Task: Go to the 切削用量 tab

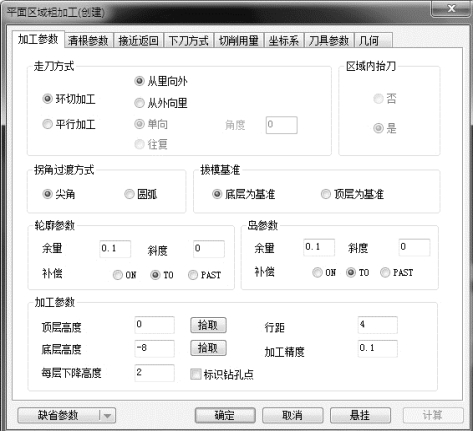Action: tap(239, 41)
